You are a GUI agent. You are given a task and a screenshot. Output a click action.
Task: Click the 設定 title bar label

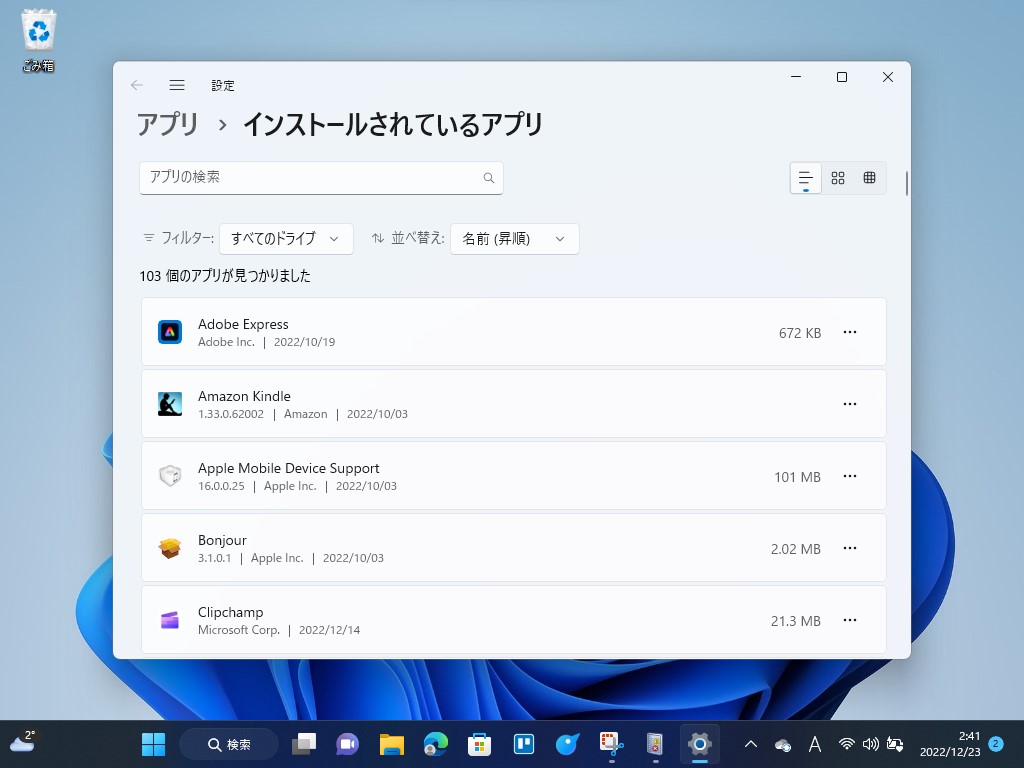[223, 85]
